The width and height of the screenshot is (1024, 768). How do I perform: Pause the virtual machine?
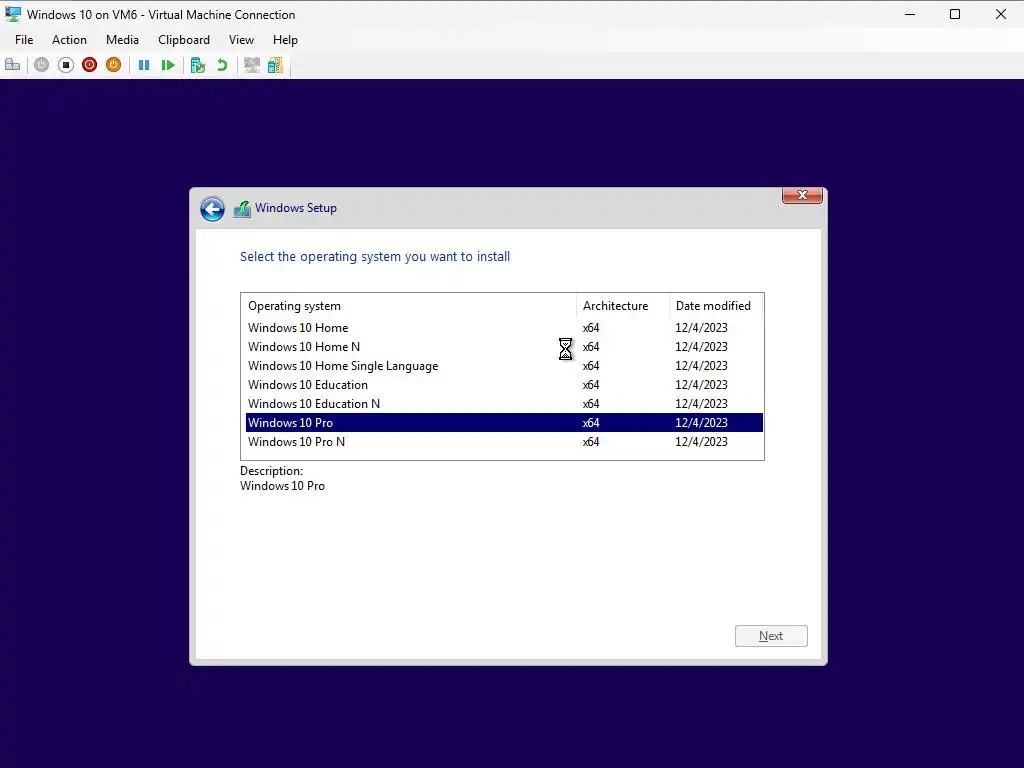pos(144,65)
